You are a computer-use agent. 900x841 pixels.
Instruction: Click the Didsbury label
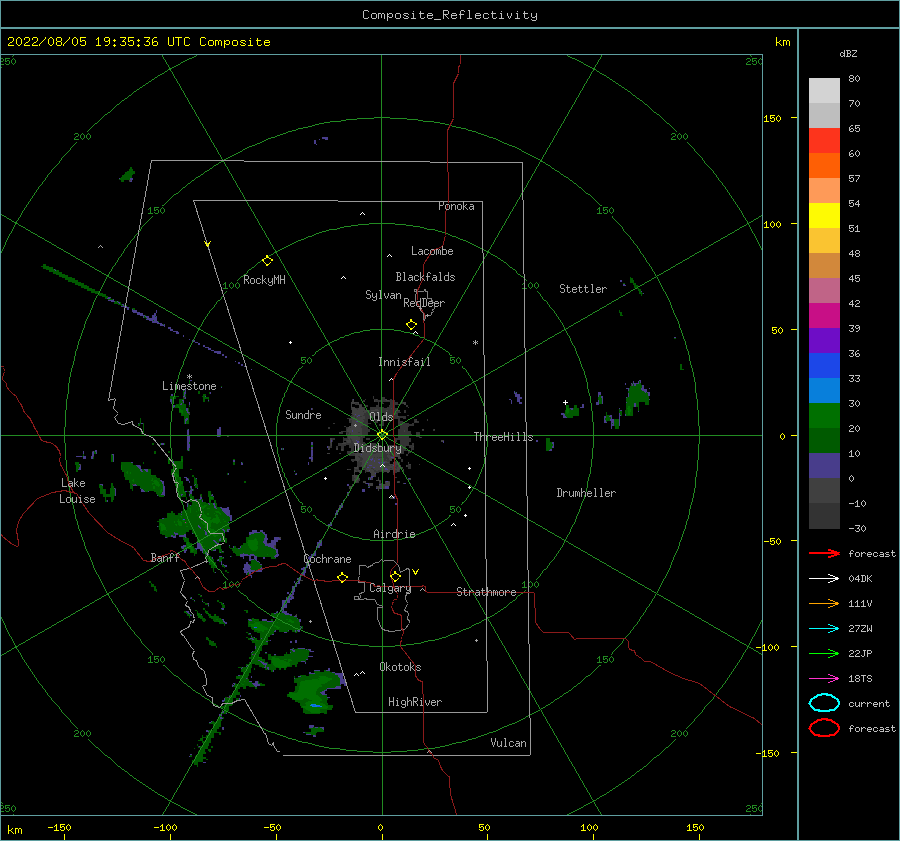(x=377, y=448)
